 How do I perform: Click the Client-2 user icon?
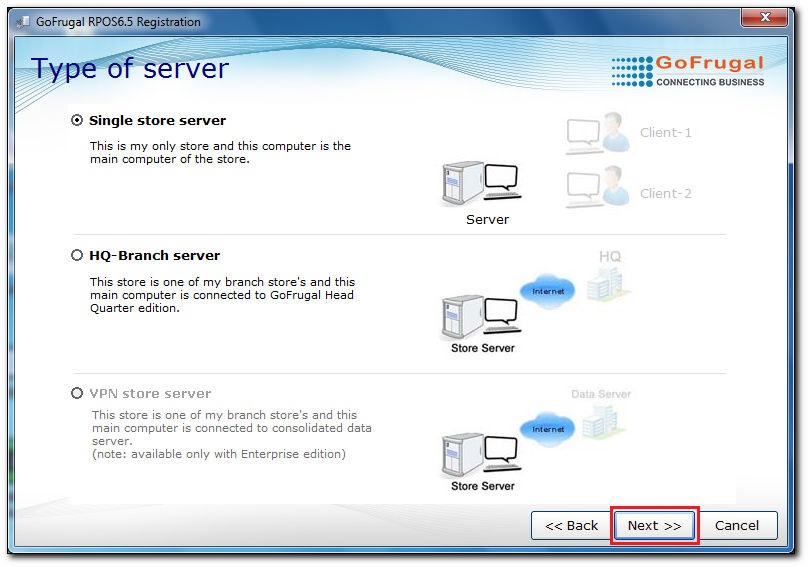[598, 187]
